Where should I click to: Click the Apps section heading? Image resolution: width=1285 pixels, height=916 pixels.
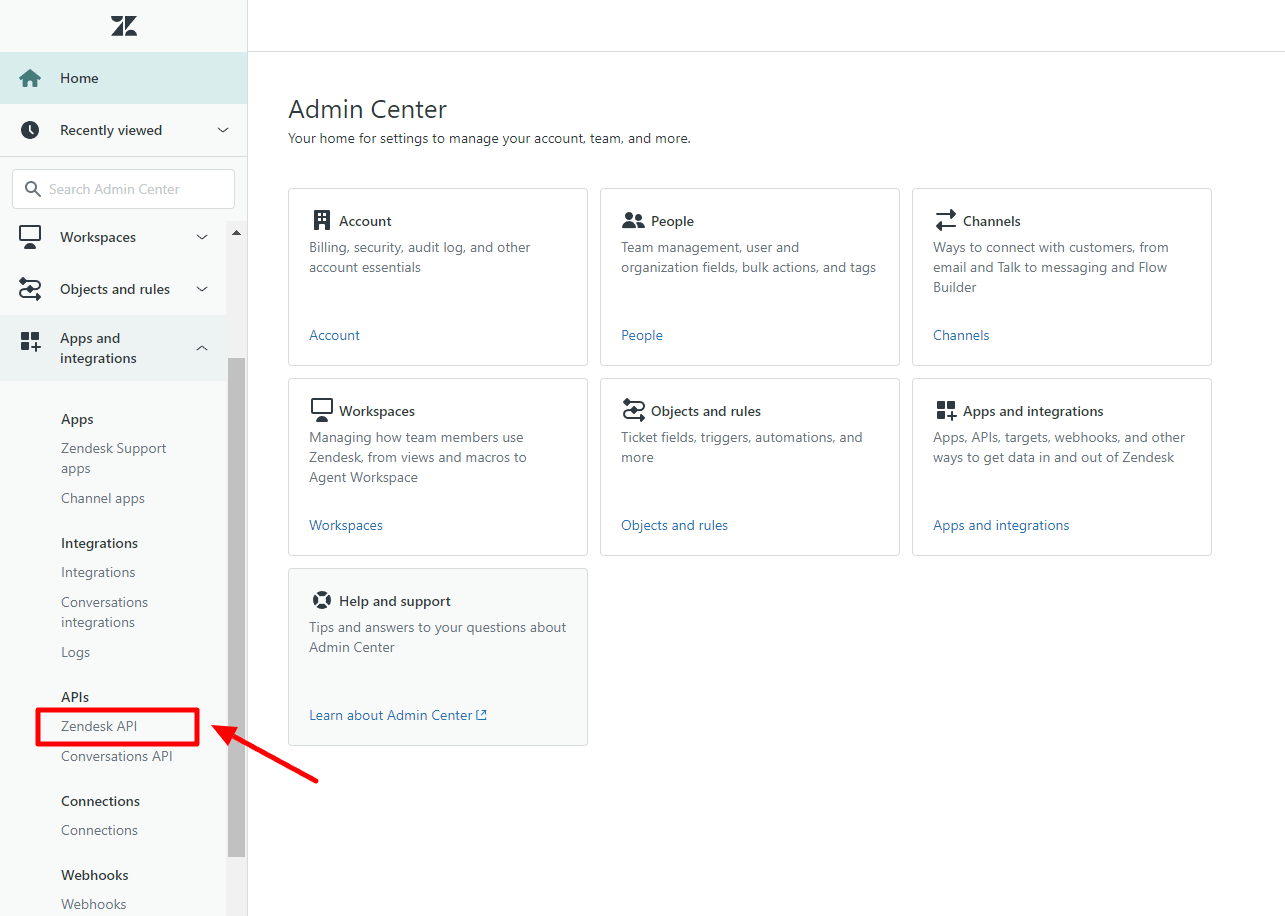click(77, 419)
